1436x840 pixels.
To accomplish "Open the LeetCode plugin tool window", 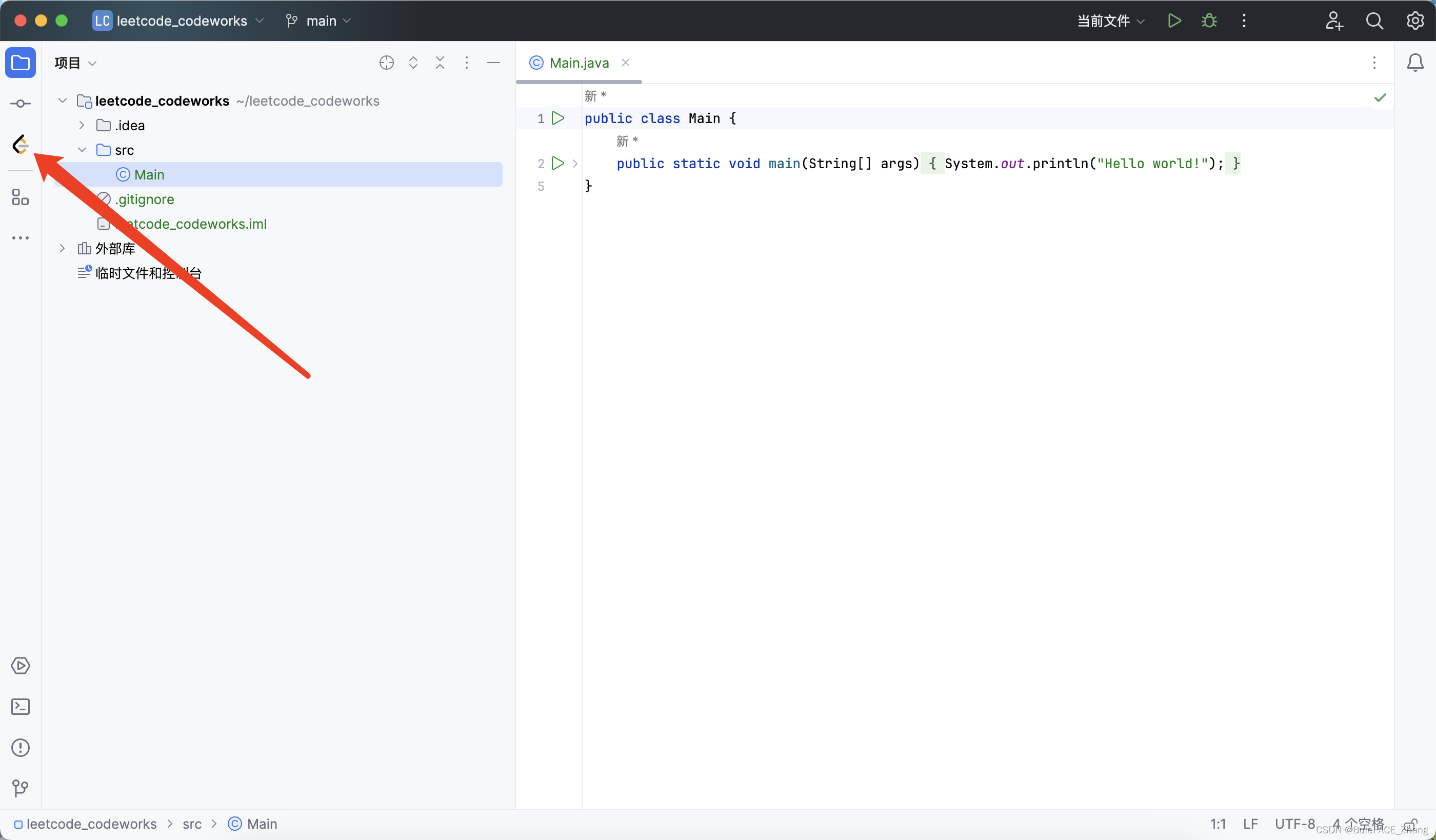I will coord(21,144).
